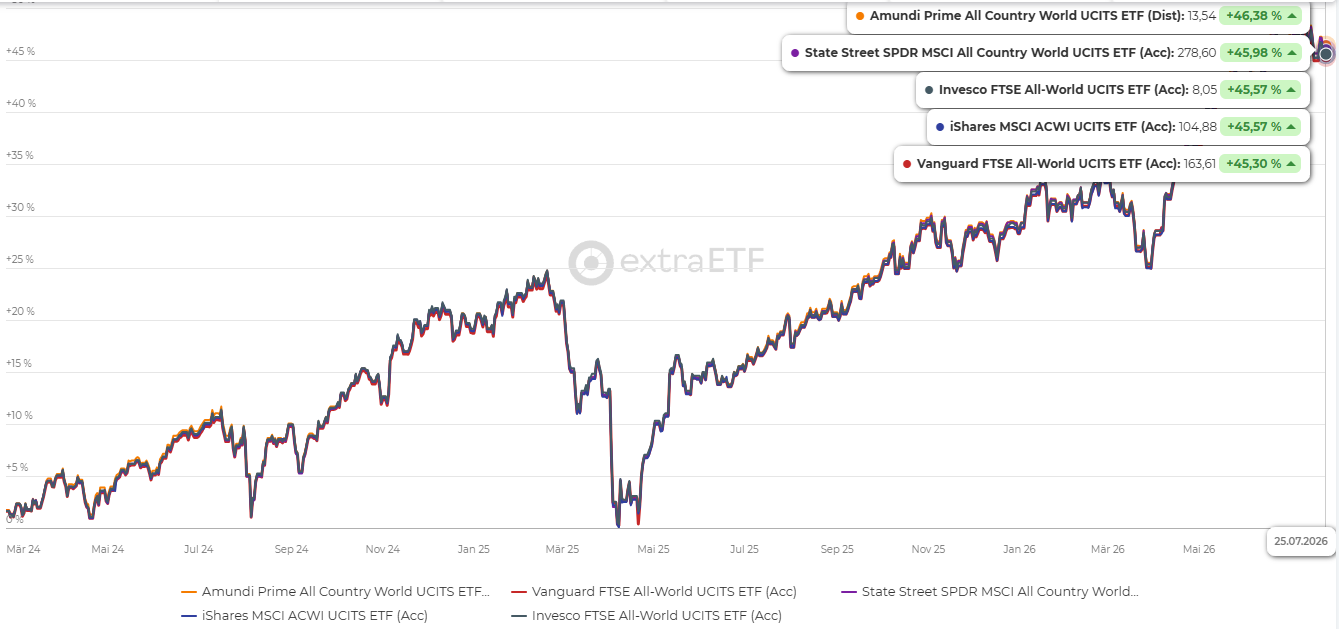Click up-arrow icon in Amundi +46,38 % badge
The height and width of the screenshot is (629, 1339).
1292,16
